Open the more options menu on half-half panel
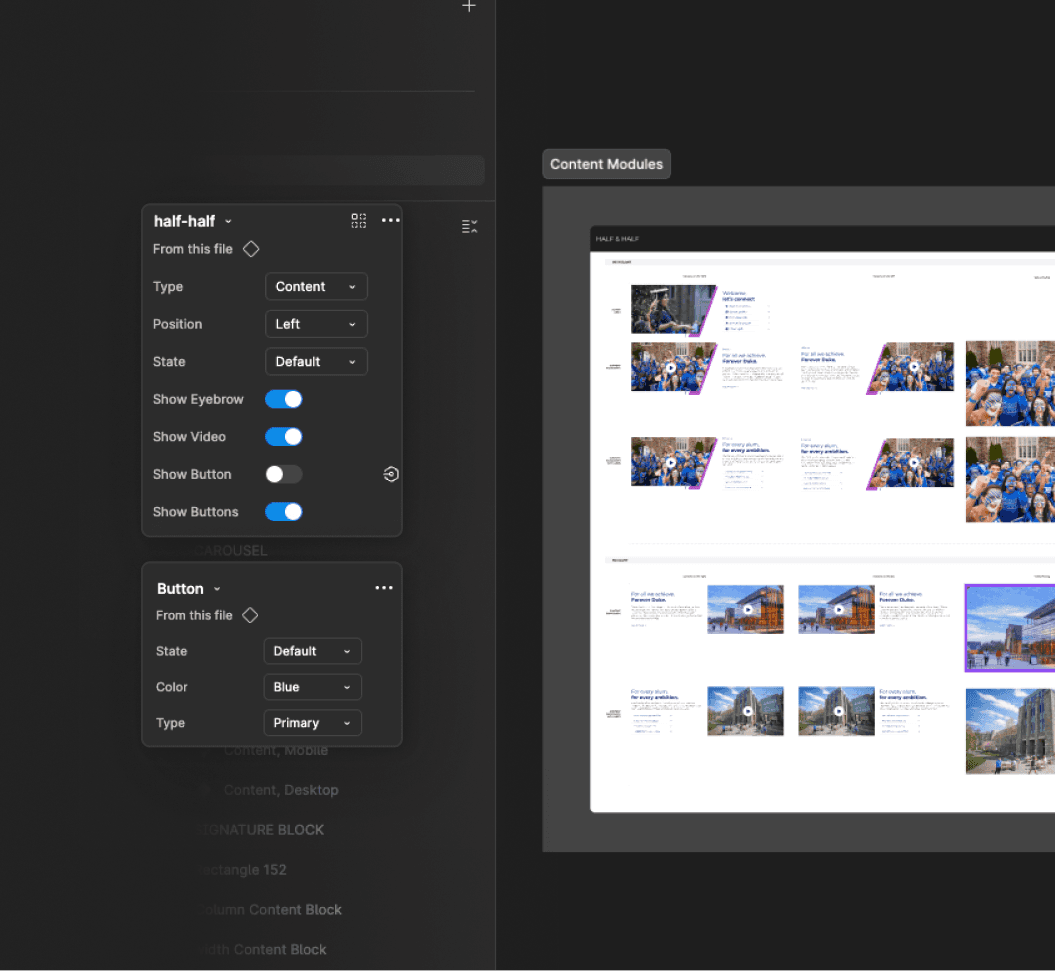The width and height of the screenshot is (1055, 971). (x=390, y=221)
